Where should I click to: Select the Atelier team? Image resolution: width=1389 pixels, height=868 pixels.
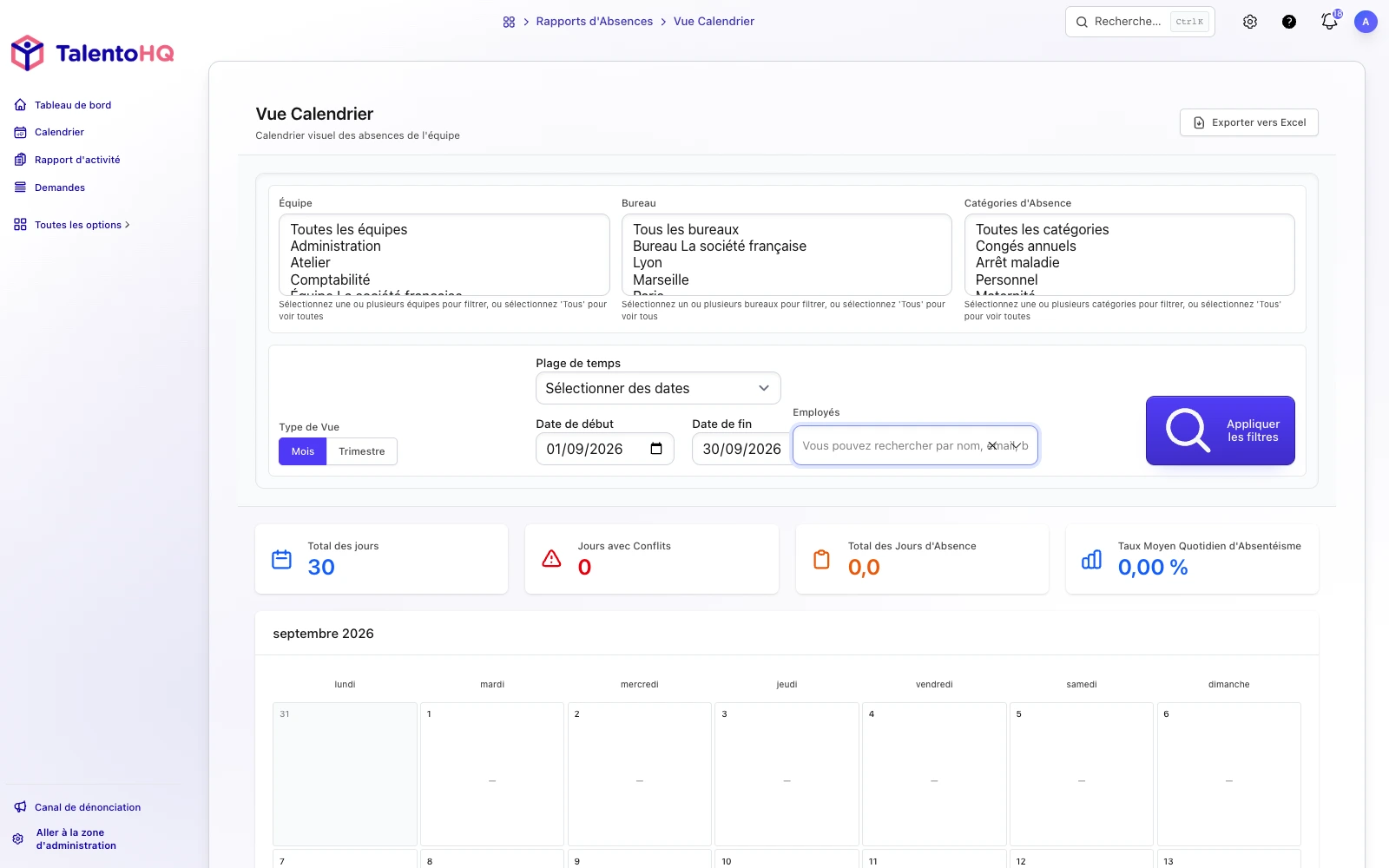[x=444, y=262]
